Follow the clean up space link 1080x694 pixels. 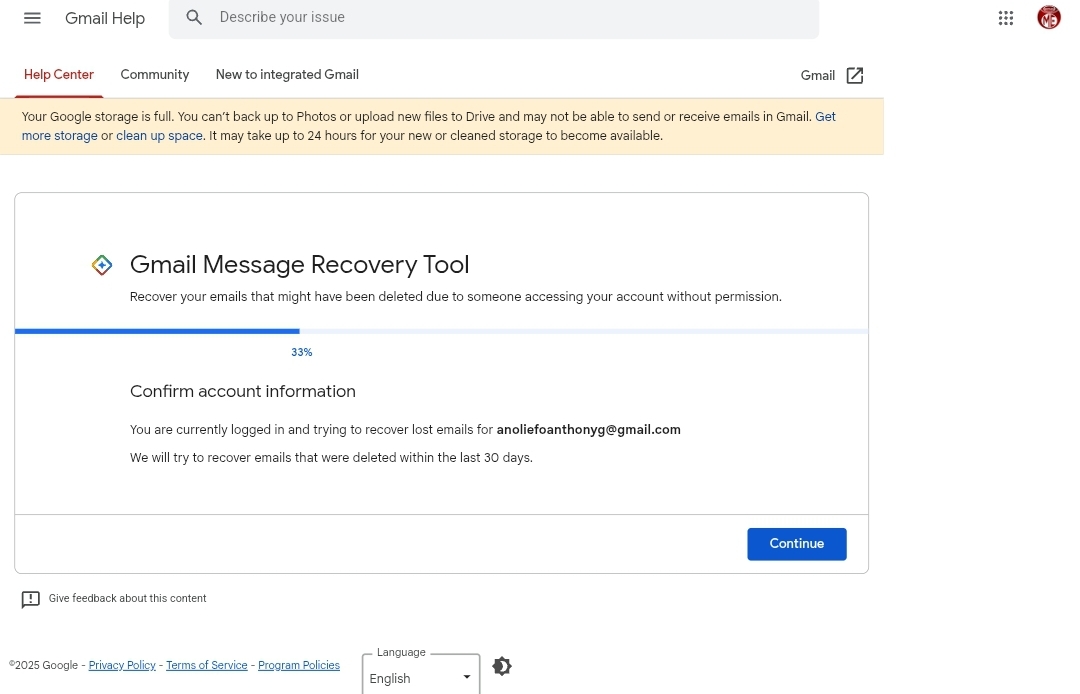click(159, 136)
